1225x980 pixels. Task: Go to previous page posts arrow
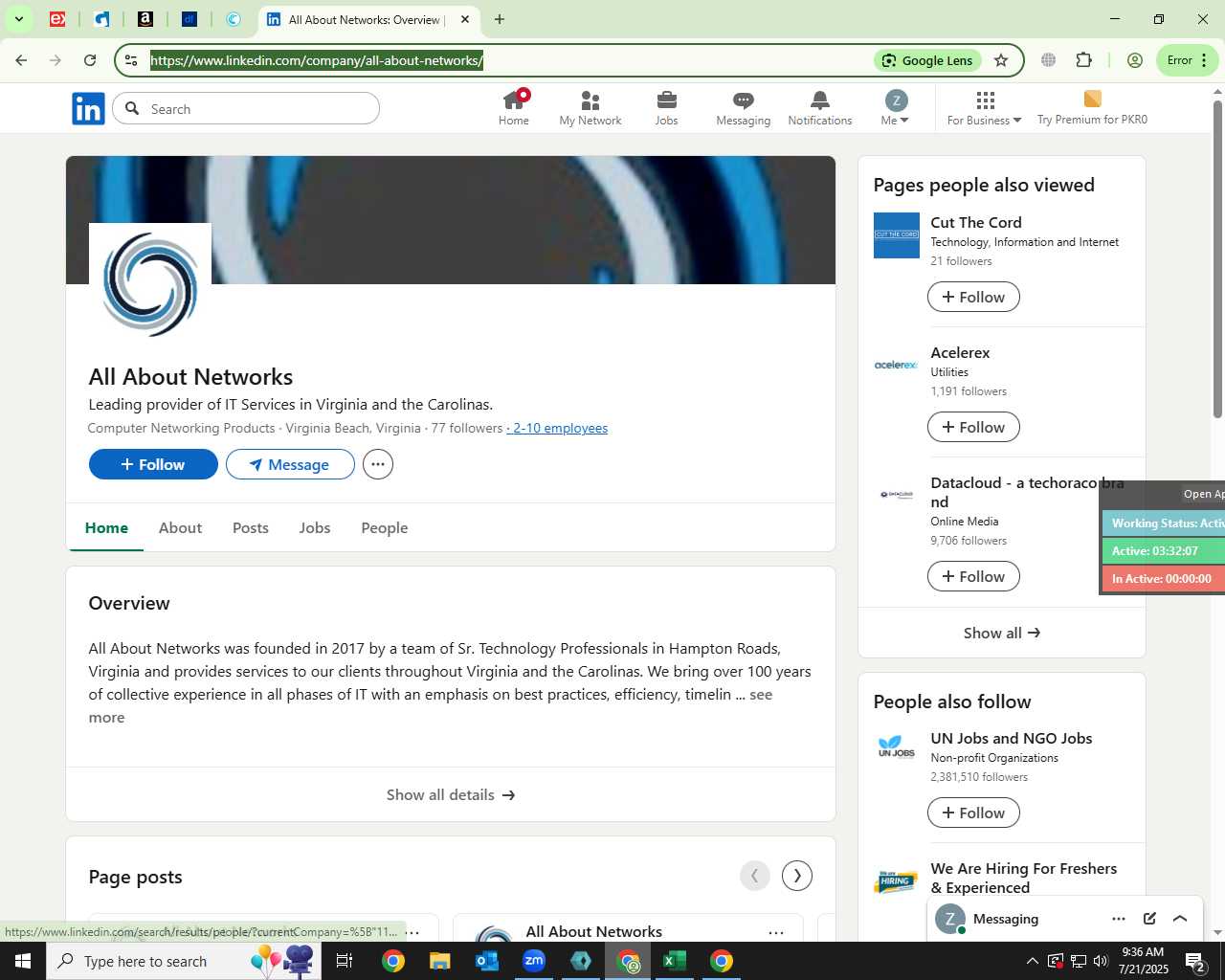[755, 876]
